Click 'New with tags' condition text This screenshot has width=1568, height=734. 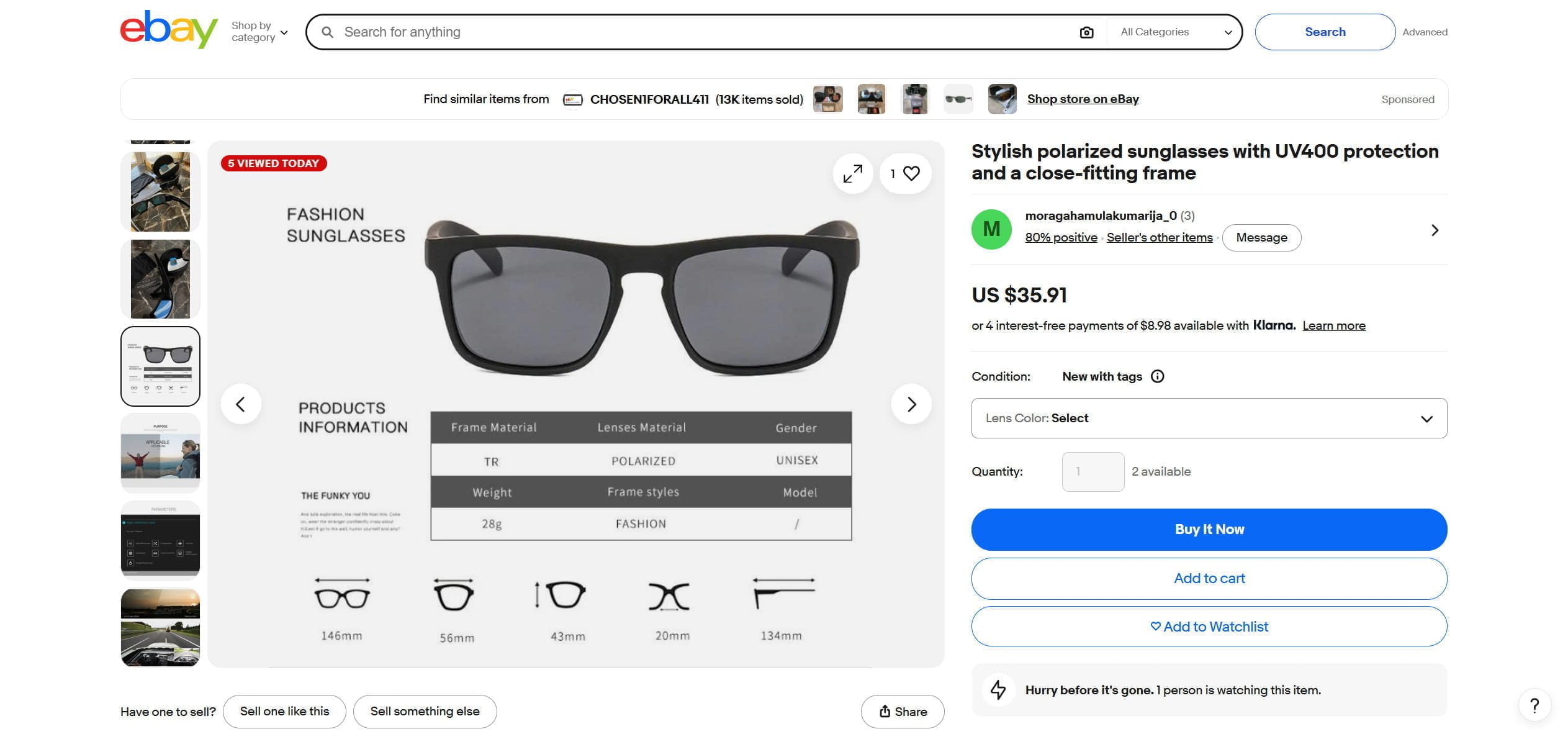(x=1102, y=376)
